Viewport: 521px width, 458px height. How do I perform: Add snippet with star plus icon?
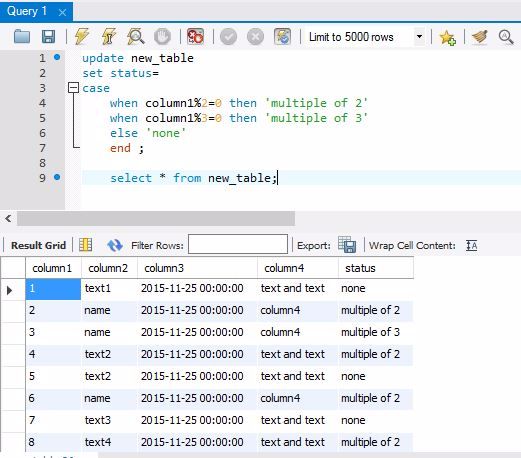pyautogui.click(x=447, y=37)
